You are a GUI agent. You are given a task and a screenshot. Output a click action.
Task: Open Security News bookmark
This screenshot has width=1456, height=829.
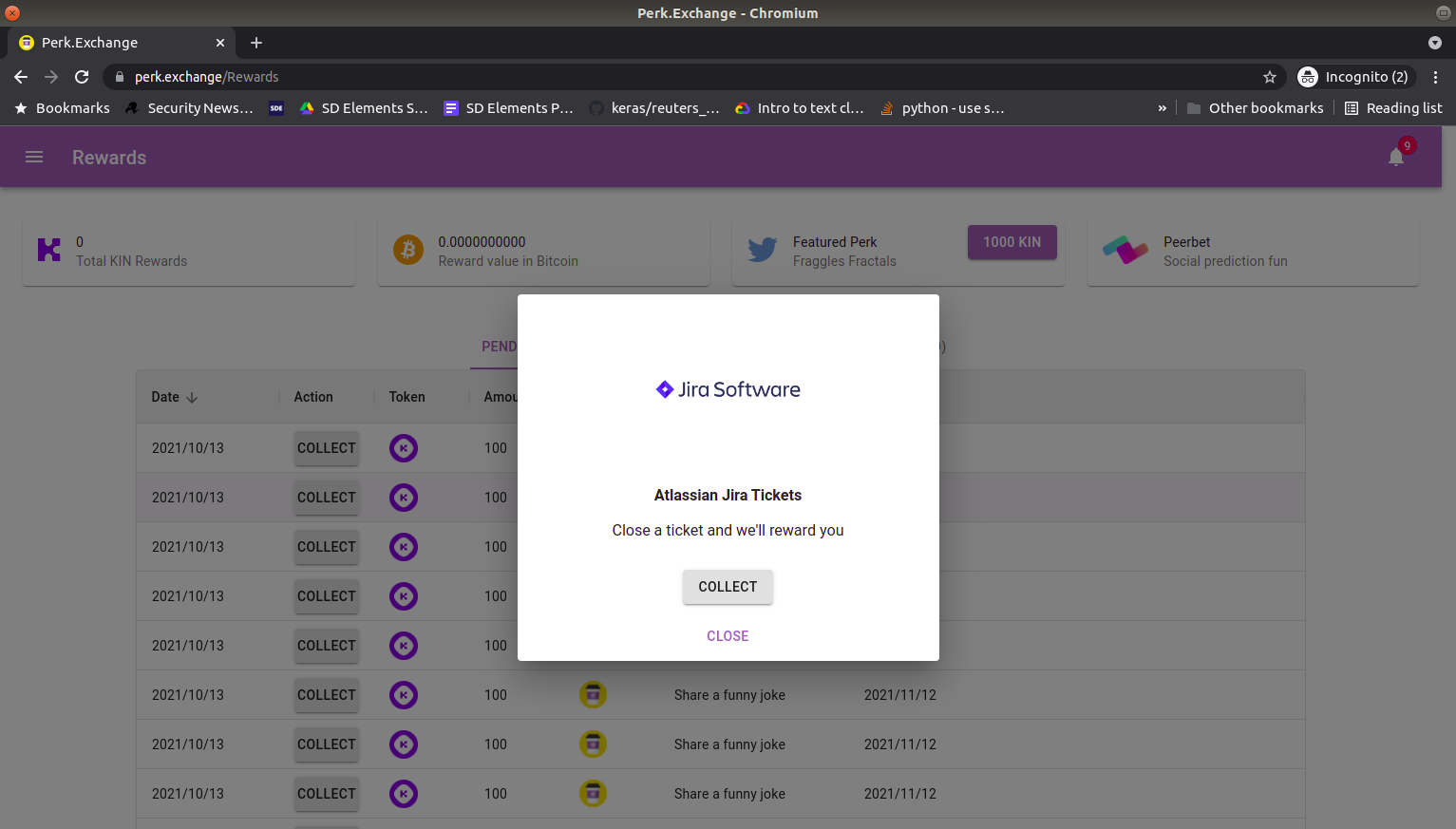pyautogui.click(x=190, y=108)
